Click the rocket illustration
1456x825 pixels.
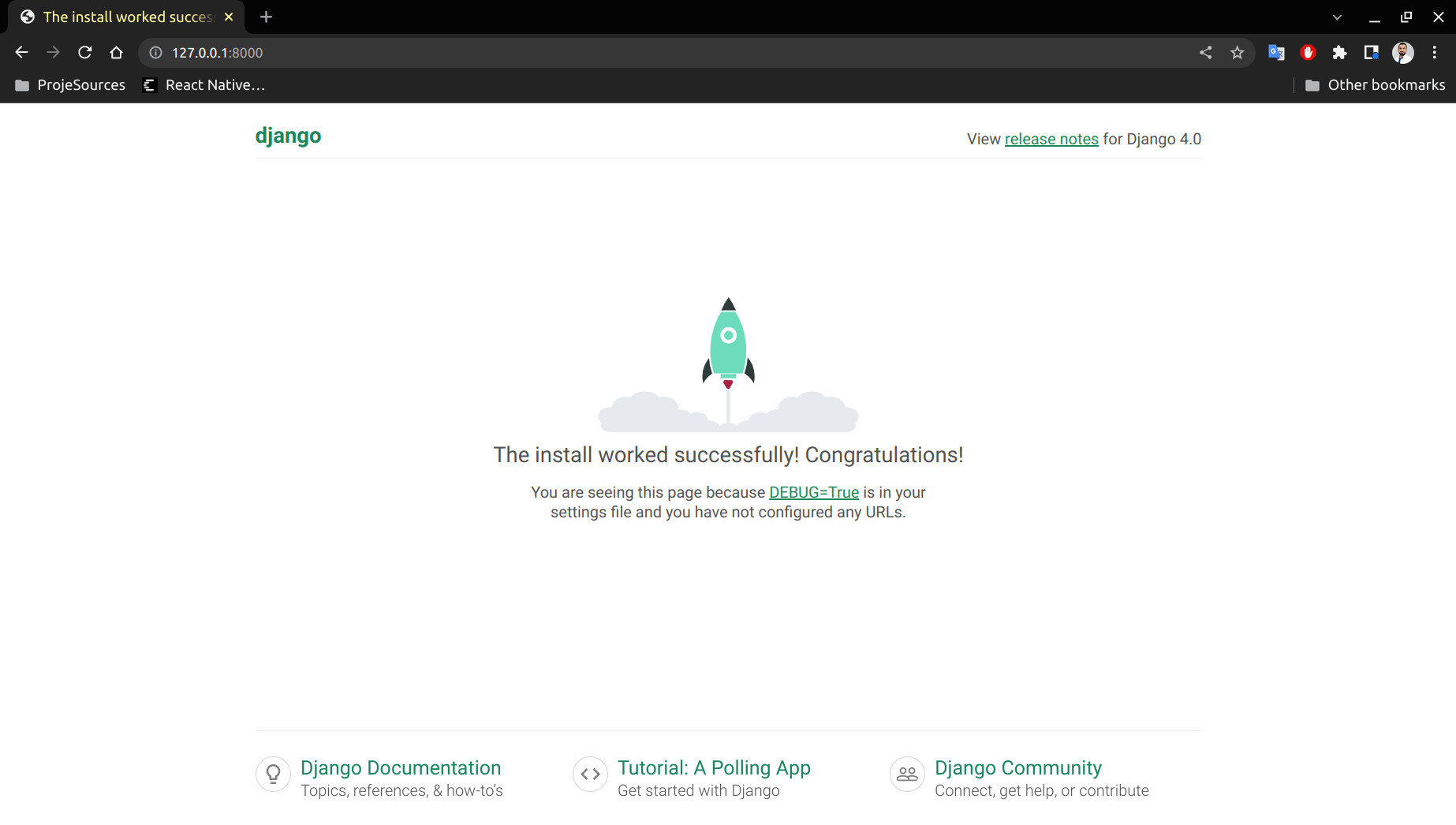coord(728,364)
